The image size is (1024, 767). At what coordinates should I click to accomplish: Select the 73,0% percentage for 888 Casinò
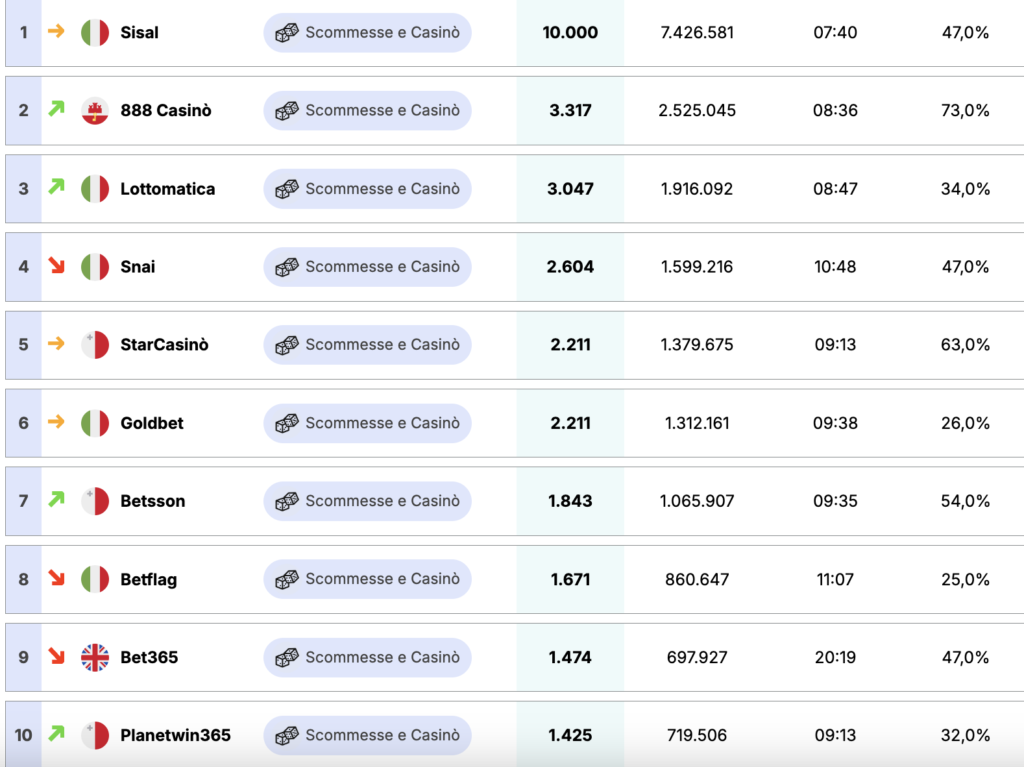962,110
